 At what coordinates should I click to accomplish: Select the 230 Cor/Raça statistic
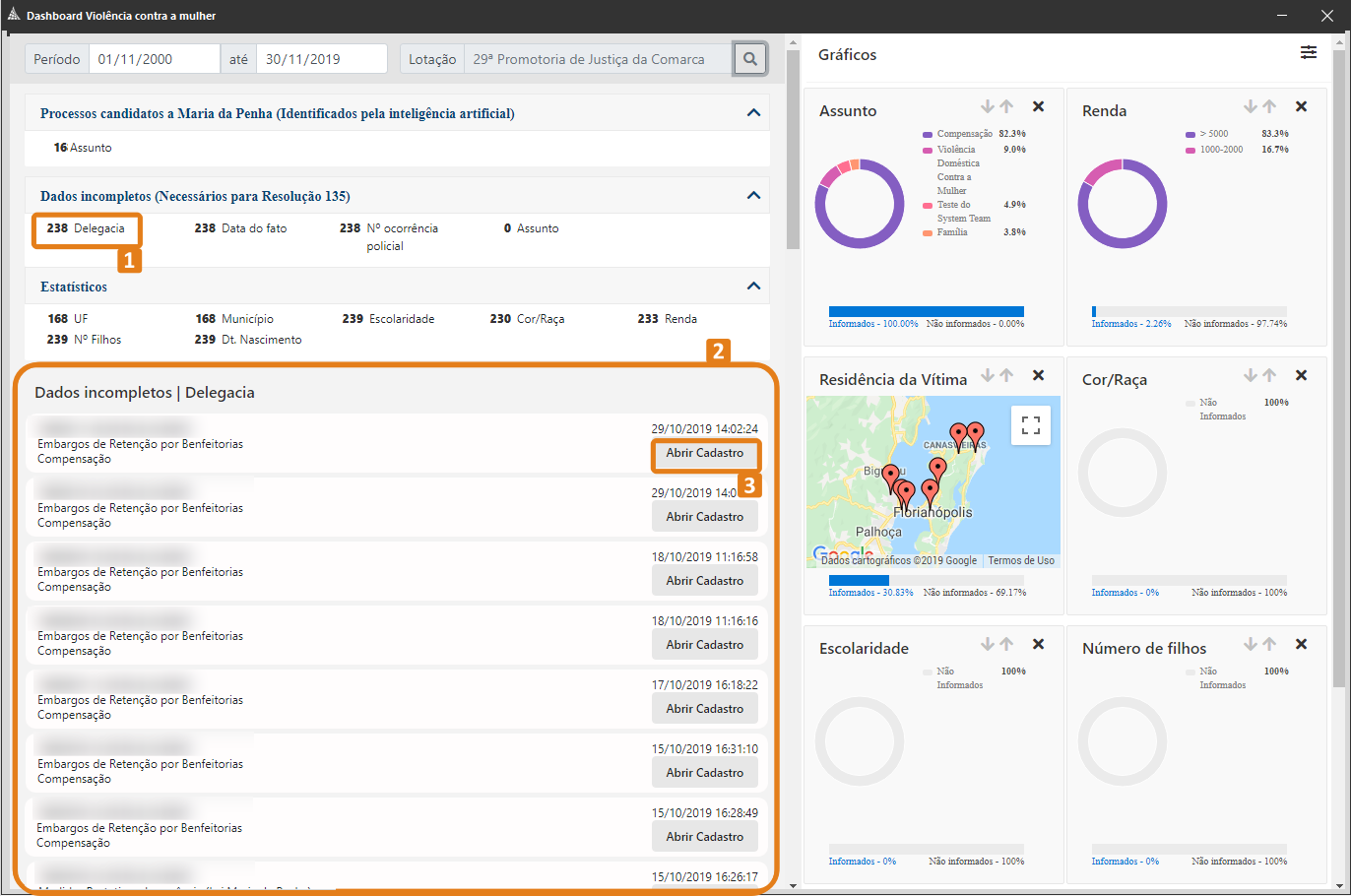click(x=527, y=319)
